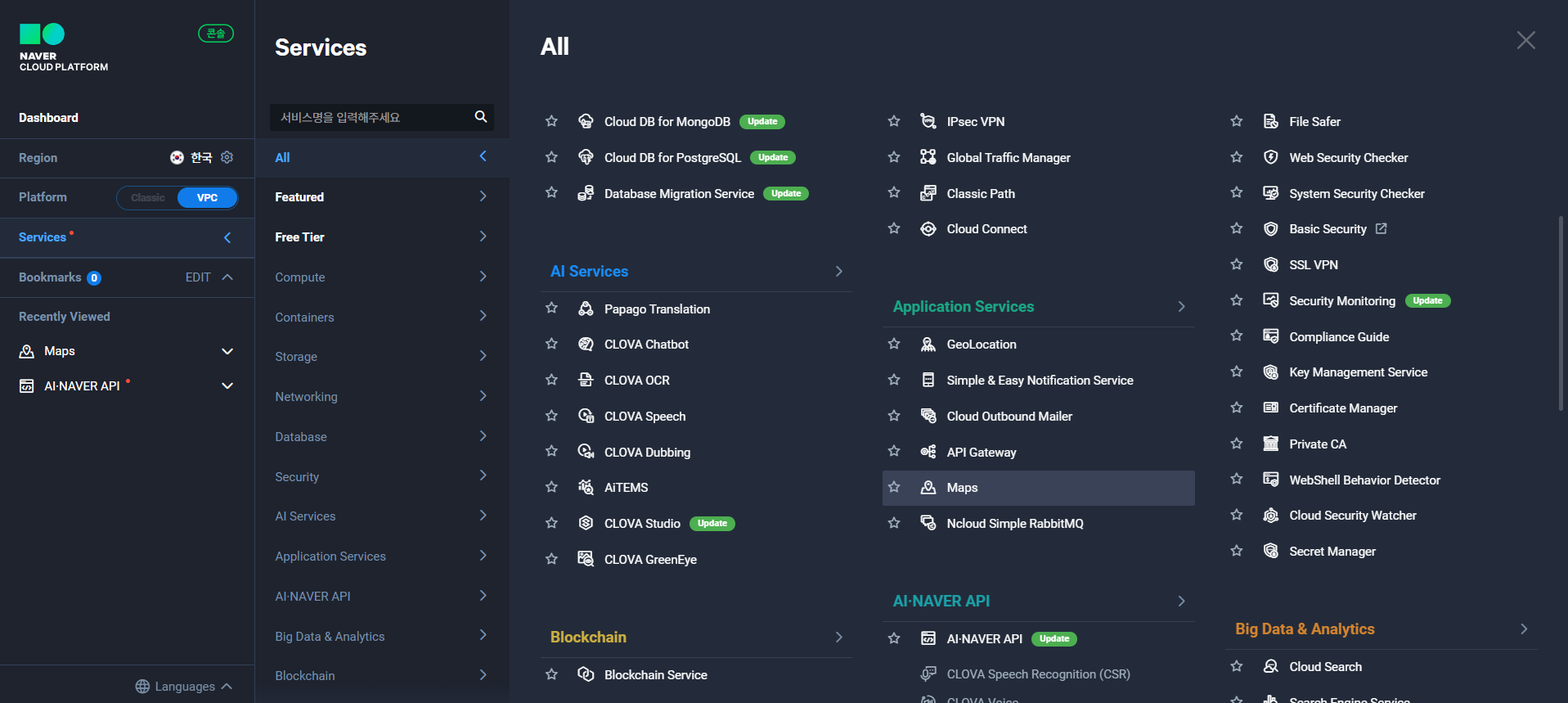Click the Global Traffic Manager icon
The height and width of the screenshot is (703, 1568).
(928, 157)
